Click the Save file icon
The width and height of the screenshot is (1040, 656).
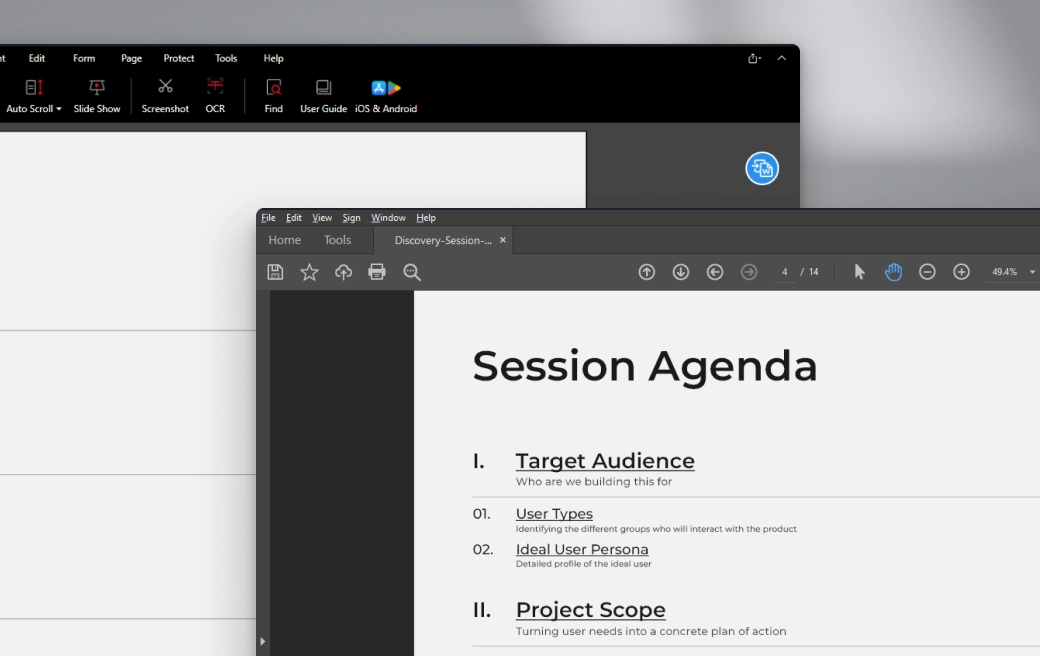275,272
